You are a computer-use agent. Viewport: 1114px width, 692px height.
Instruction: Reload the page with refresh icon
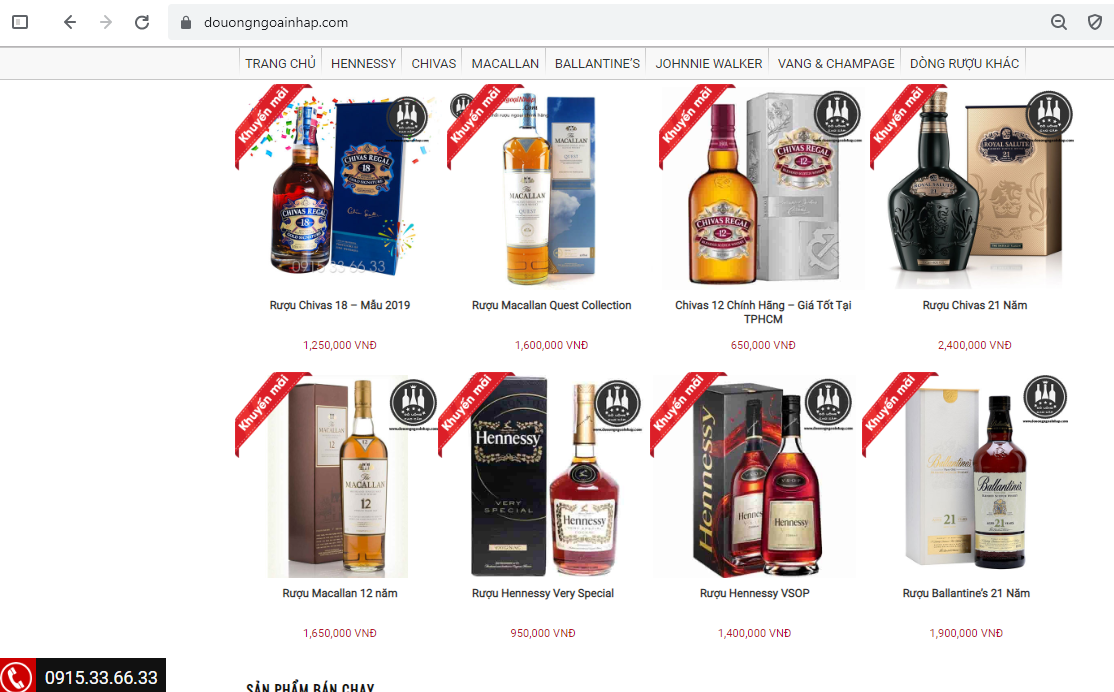point(142,23)
